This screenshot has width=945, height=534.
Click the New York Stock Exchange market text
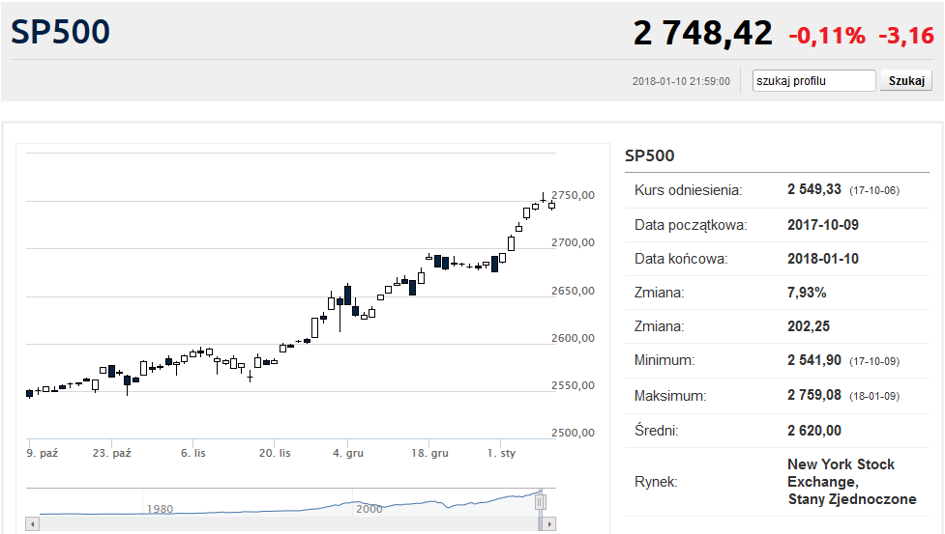851,481
